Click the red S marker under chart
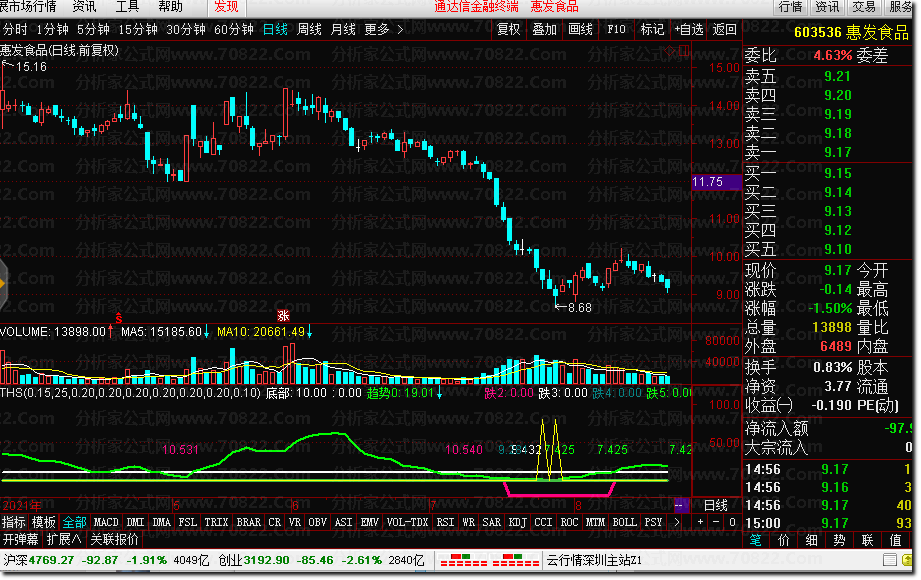This screenshot has width=921, height=580. 119,318
